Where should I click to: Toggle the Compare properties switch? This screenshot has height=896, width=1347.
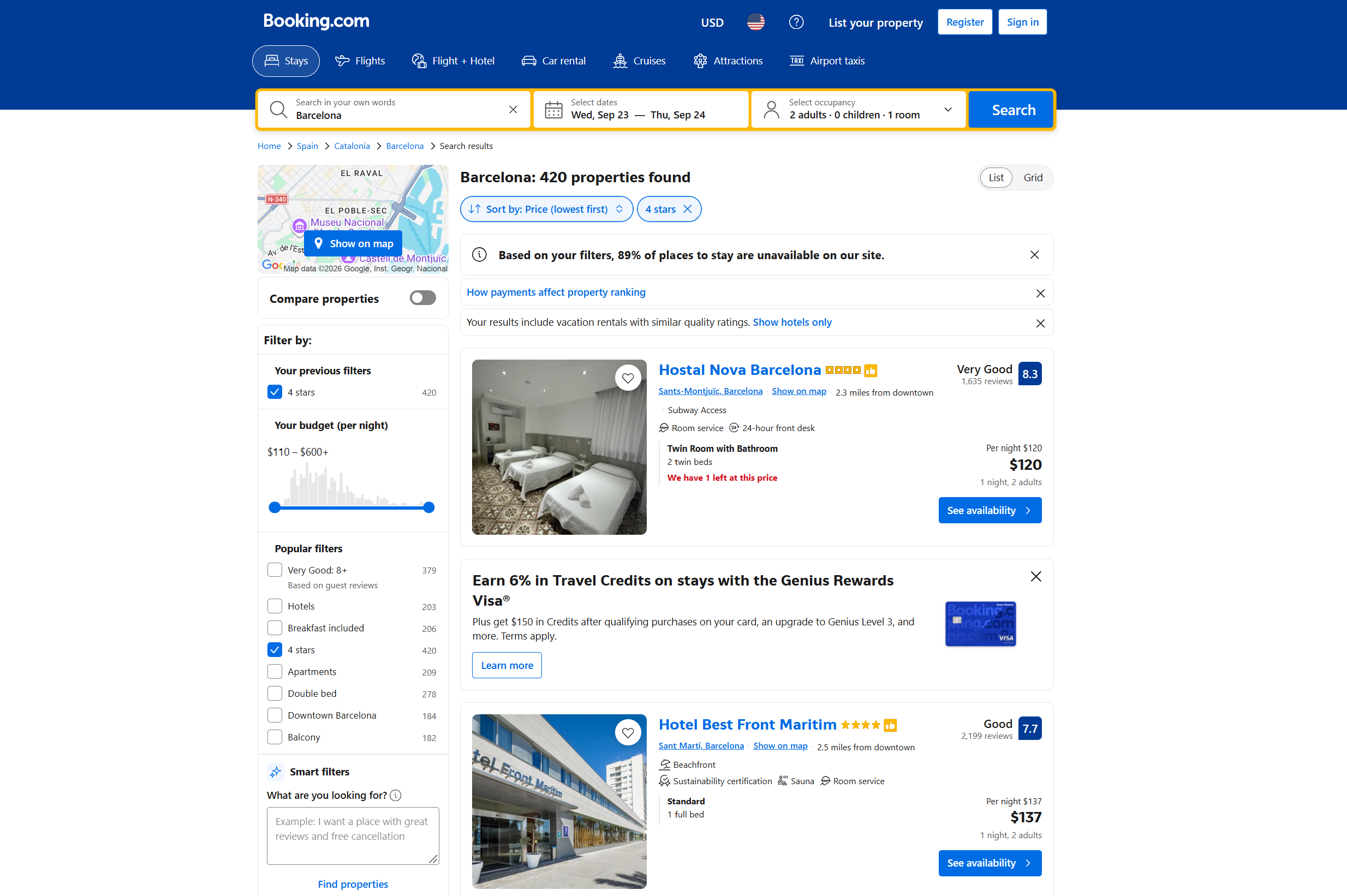pos(422,298)
